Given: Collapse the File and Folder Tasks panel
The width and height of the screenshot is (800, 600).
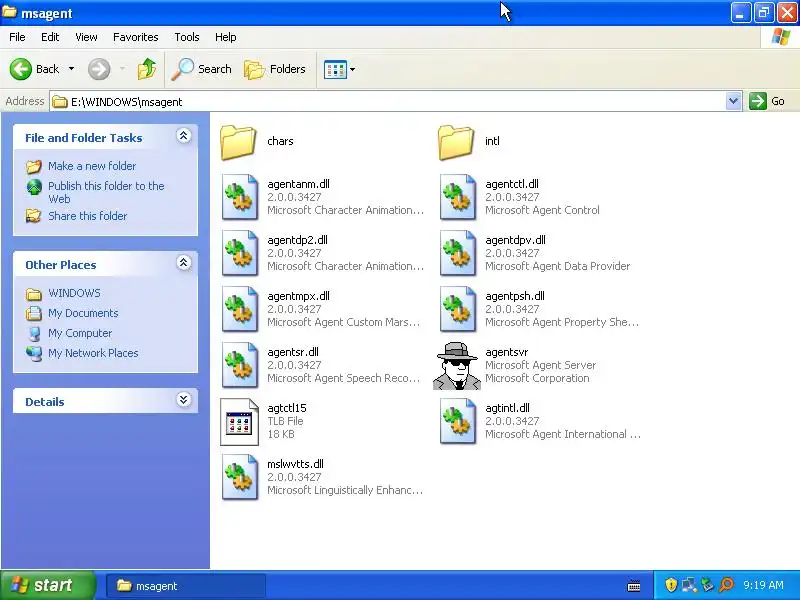Looking at the screenshot, I should (x=184, y=136).
